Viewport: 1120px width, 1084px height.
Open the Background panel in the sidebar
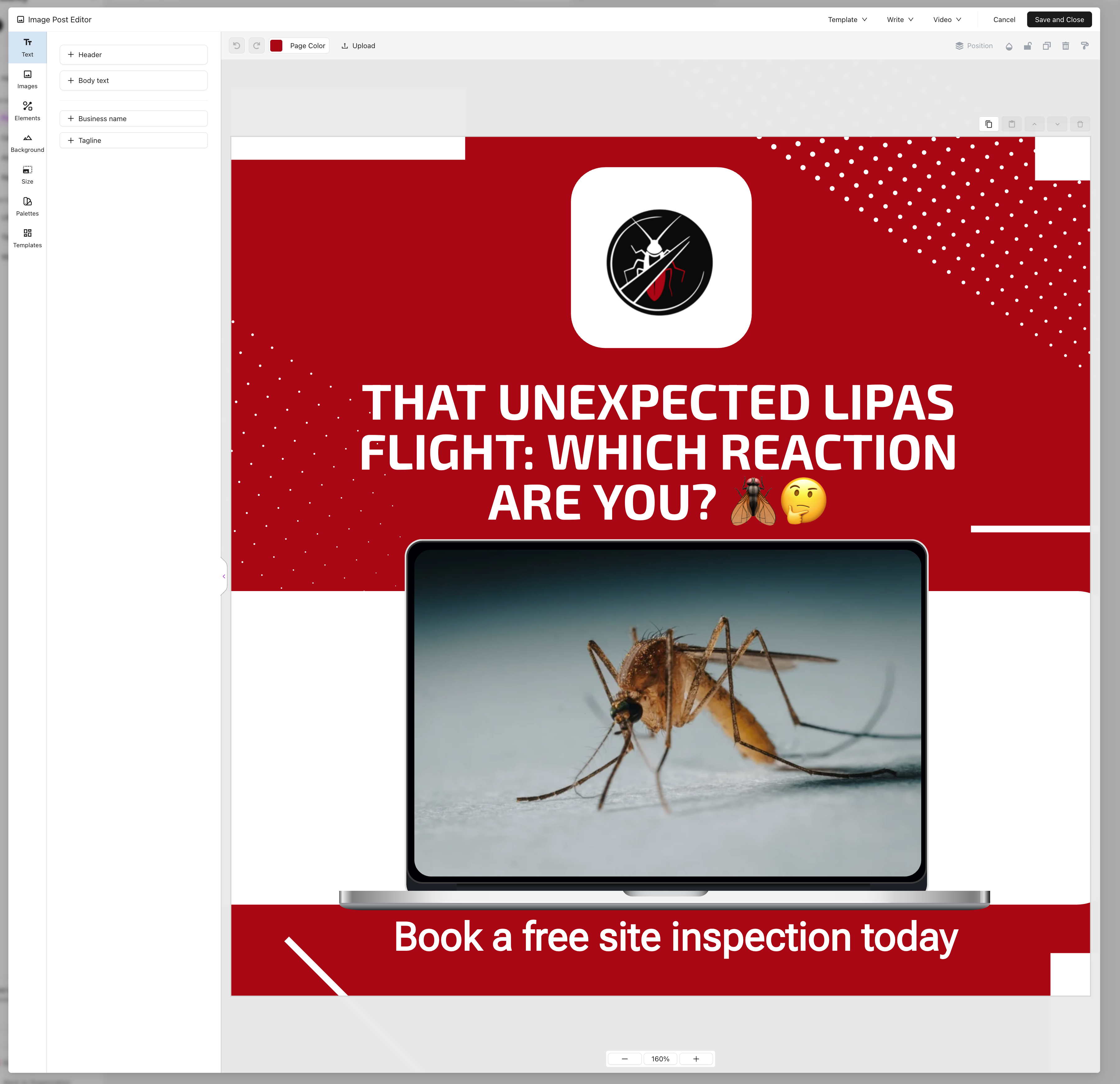click(x=27, y=143)
